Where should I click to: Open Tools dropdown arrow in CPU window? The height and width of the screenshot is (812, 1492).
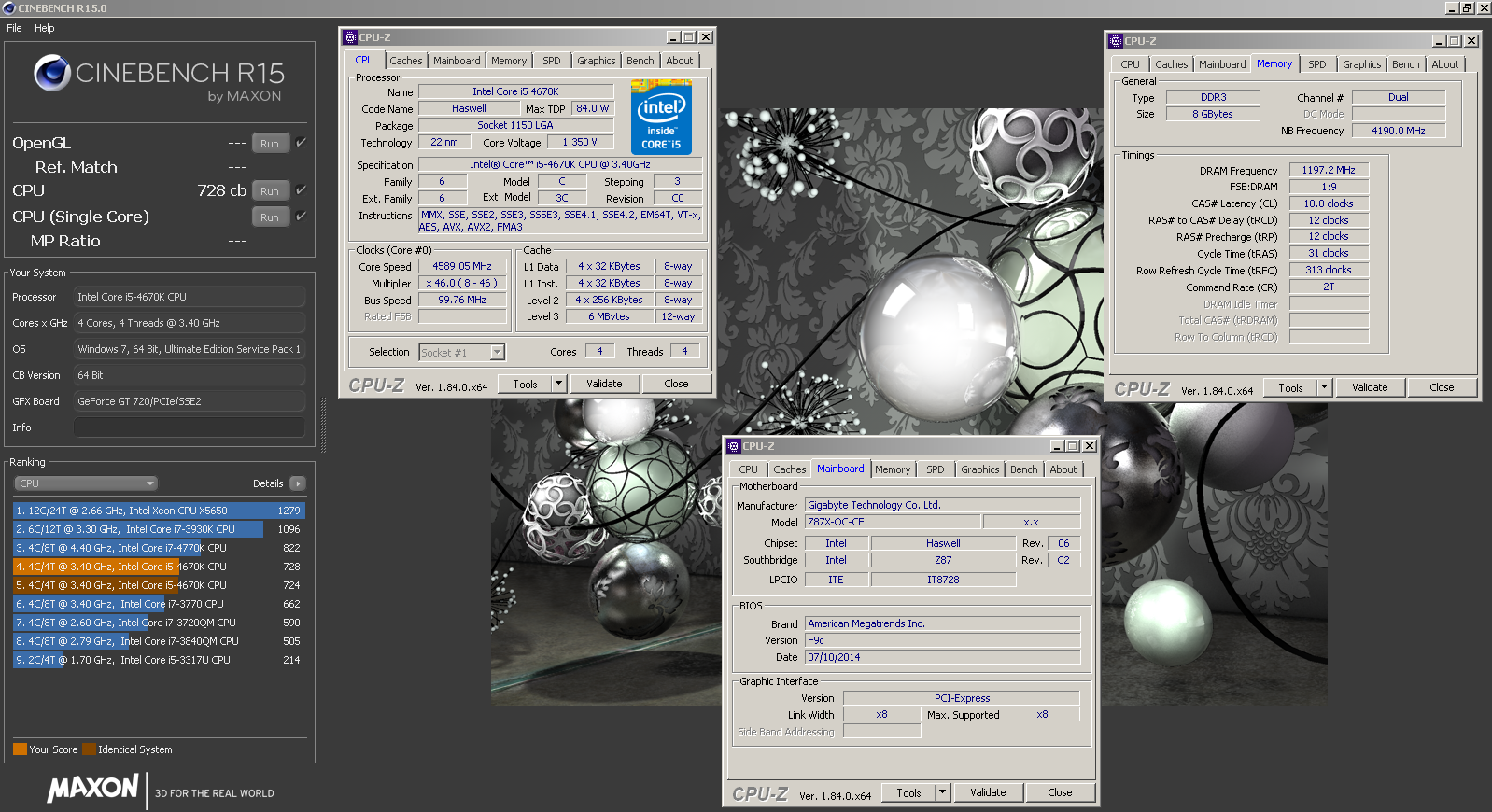559,384
